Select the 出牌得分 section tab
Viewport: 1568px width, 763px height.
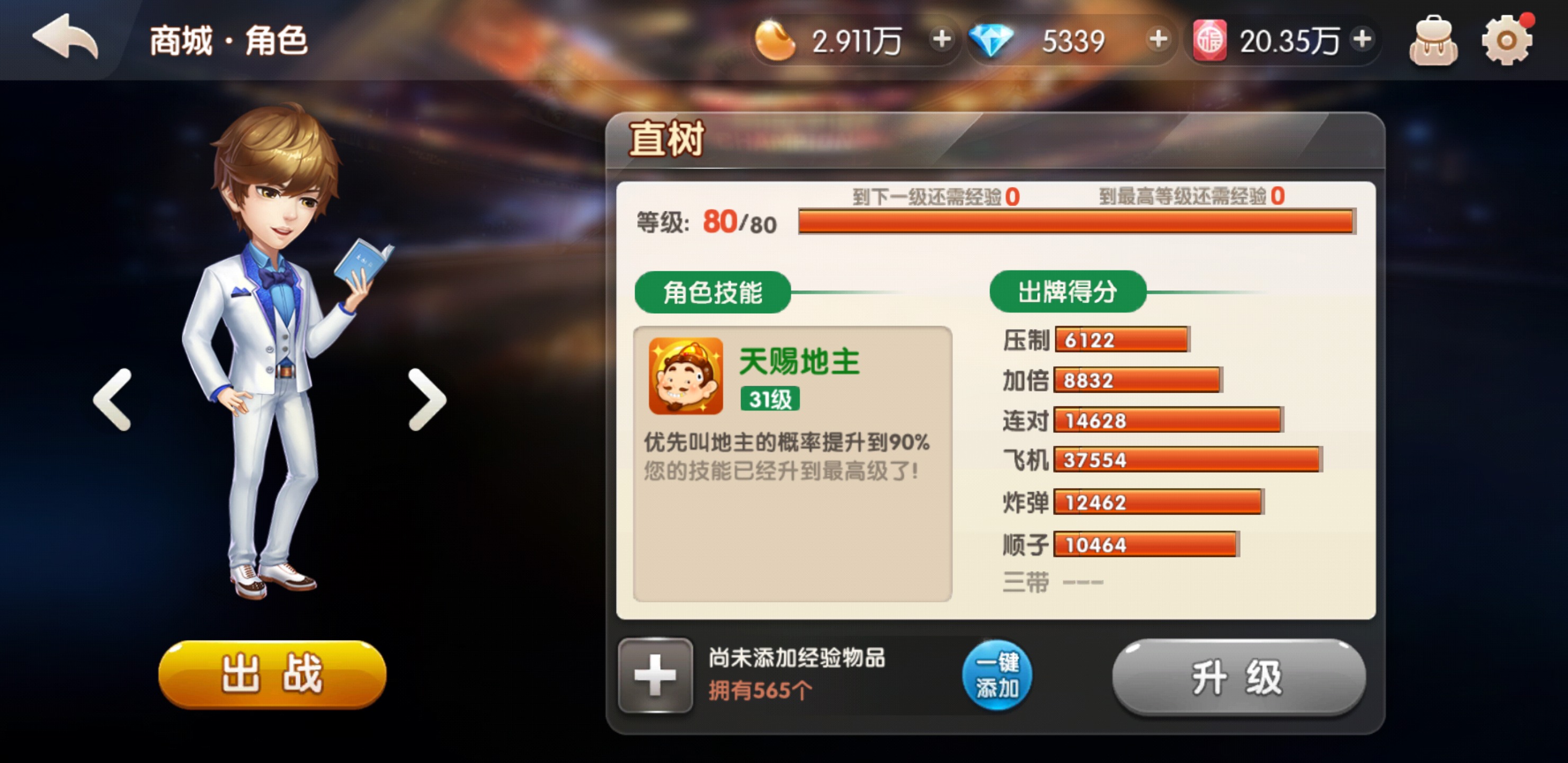(x=1067, y=291)
